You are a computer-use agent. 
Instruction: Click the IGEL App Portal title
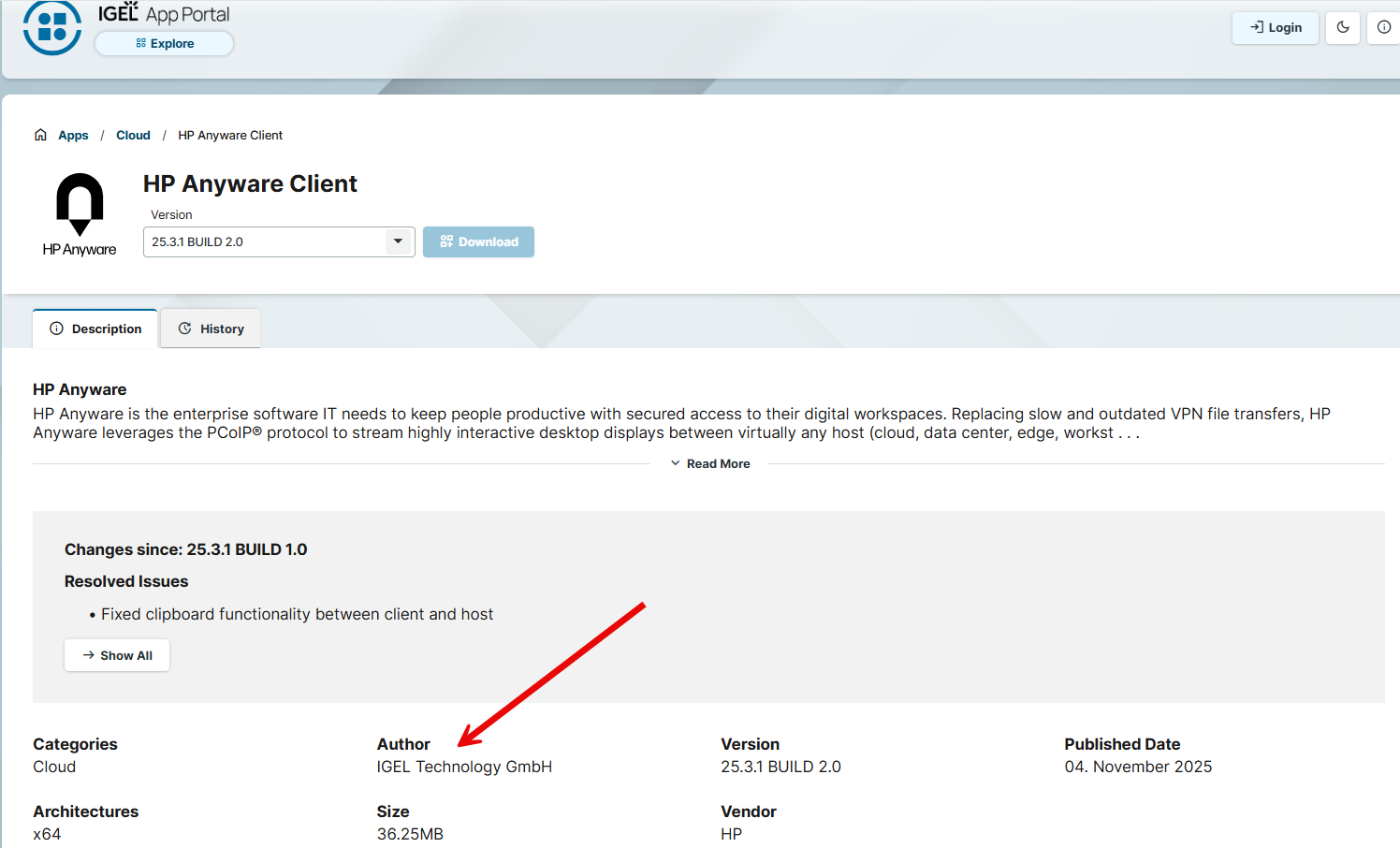164,14
